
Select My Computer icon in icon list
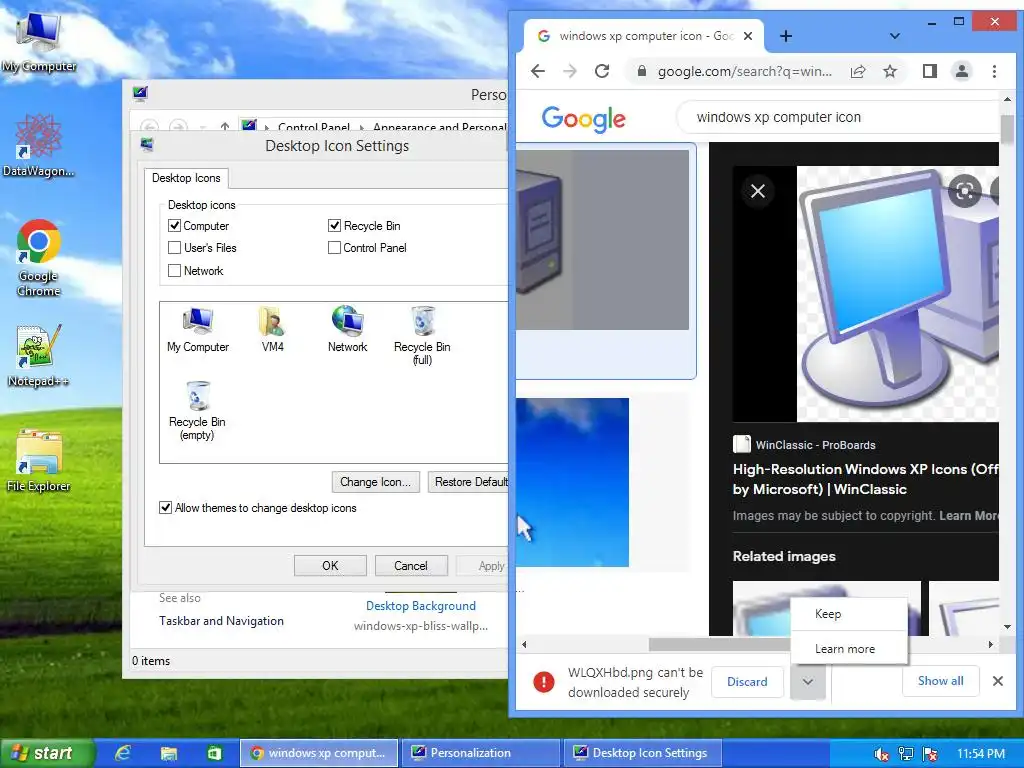pyautogui.click(x=198, y=330)
